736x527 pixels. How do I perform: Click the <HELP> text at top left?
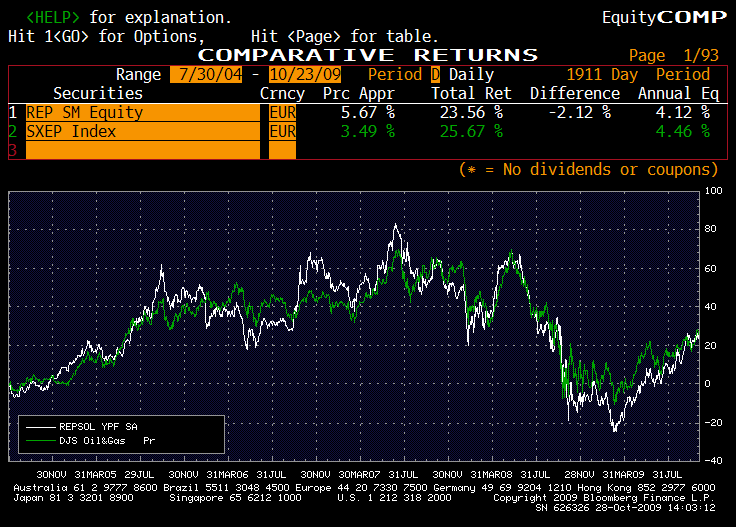(53, 17)
